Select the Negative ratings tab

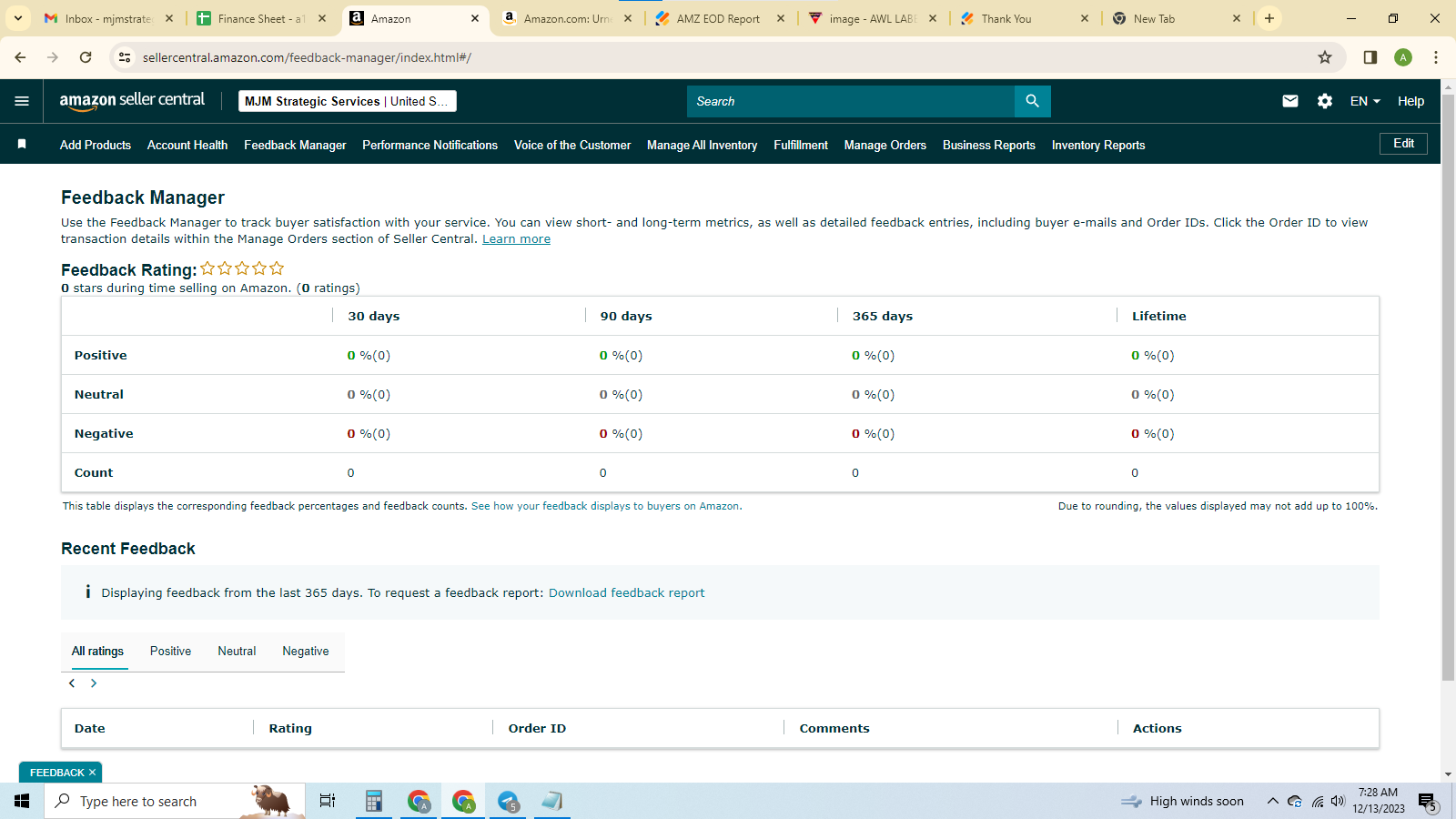point(306,651)
